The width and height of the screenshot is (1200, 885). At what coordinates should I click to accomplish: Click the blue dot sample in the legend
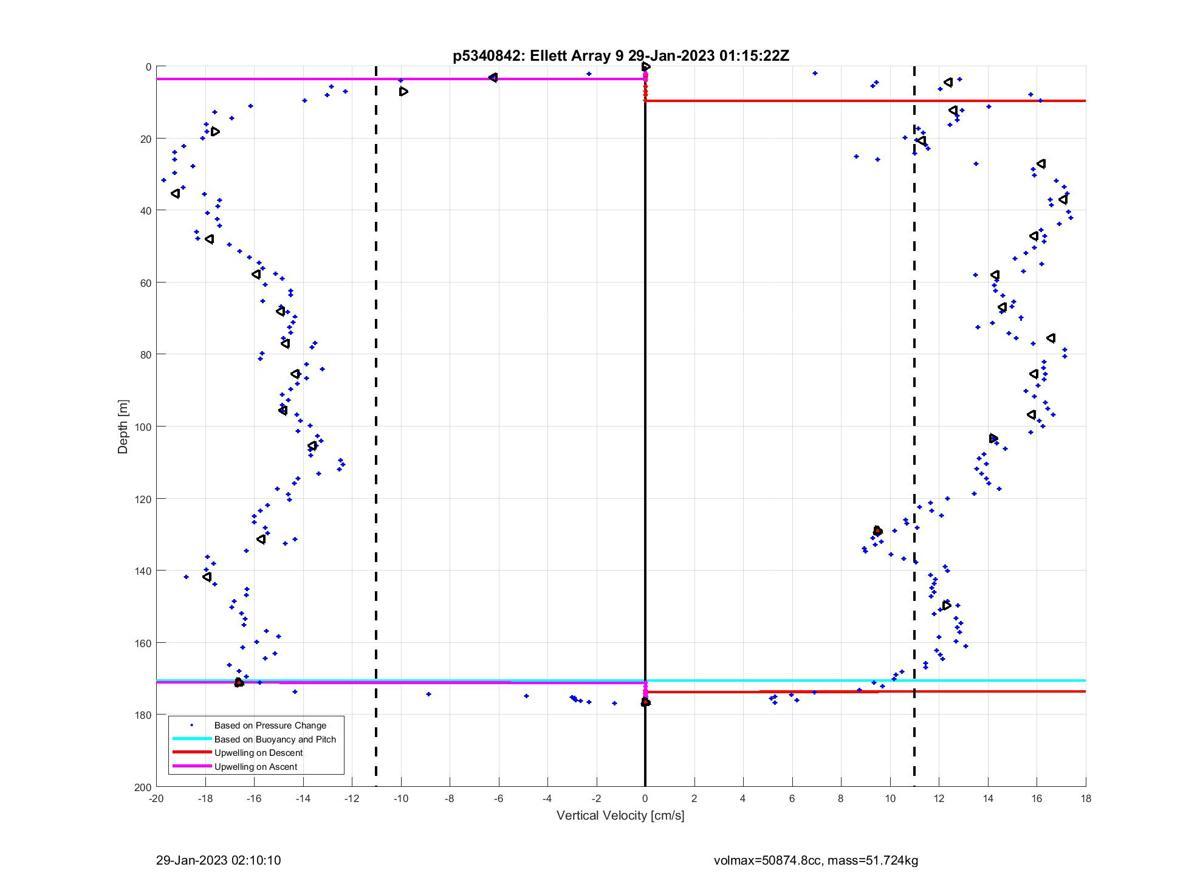point(191,725)
